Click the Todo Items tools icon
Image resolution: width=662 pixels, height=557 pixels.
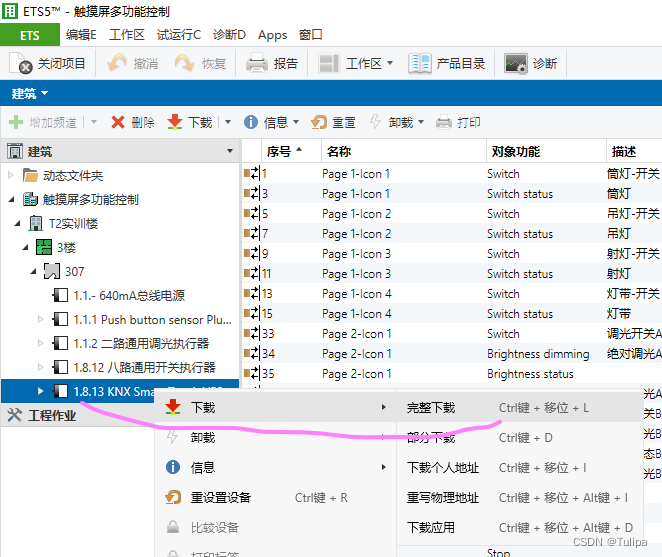(15, 415)
